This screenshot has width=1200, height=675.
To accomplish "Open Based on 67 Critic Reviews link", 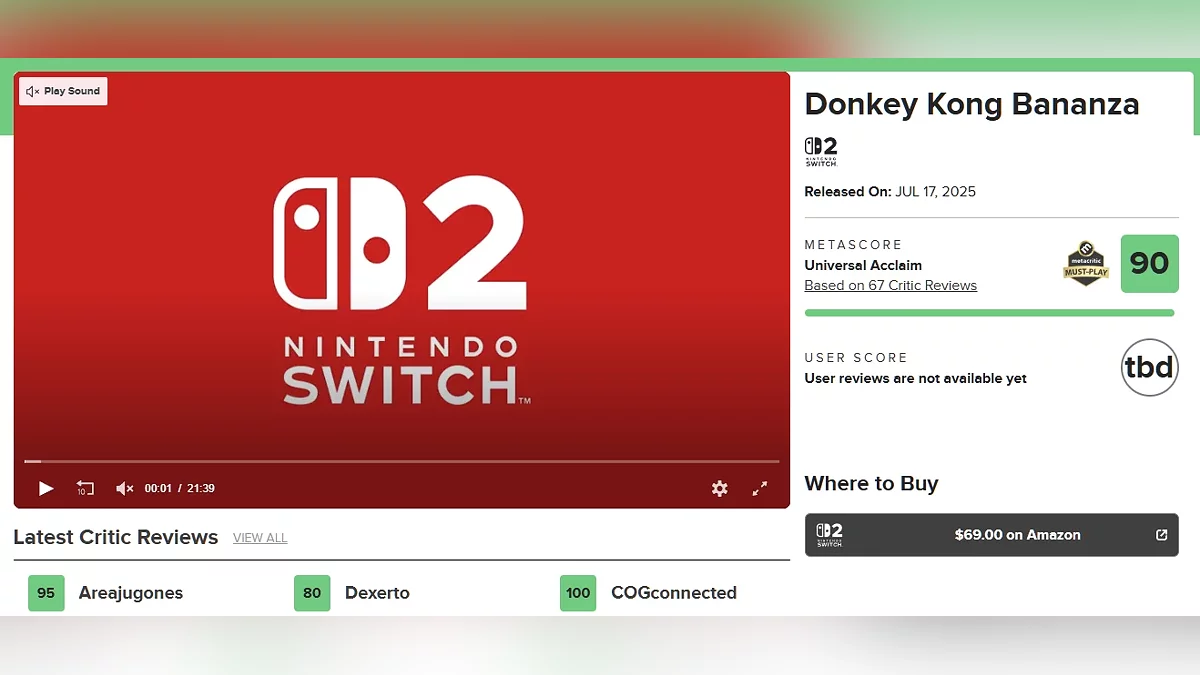I will point(891,285).
